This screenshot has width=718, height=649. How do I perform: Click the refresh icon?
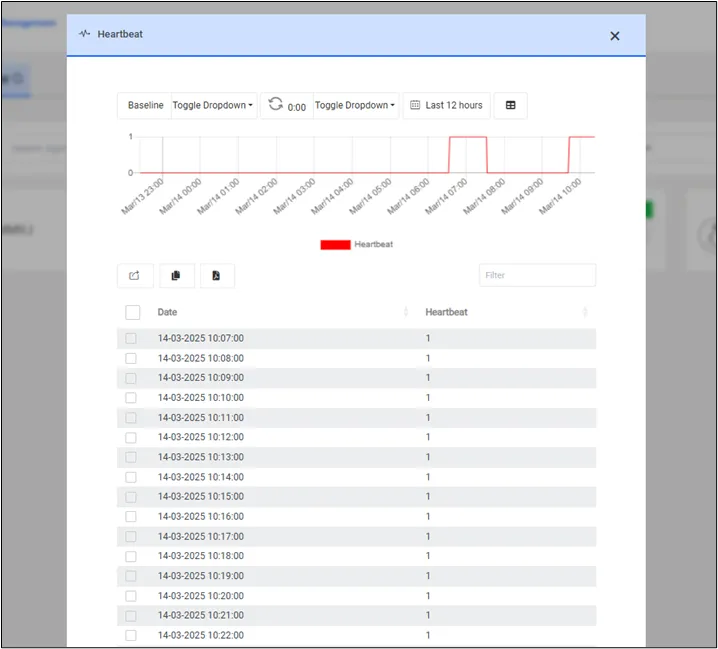coord(275,104)
